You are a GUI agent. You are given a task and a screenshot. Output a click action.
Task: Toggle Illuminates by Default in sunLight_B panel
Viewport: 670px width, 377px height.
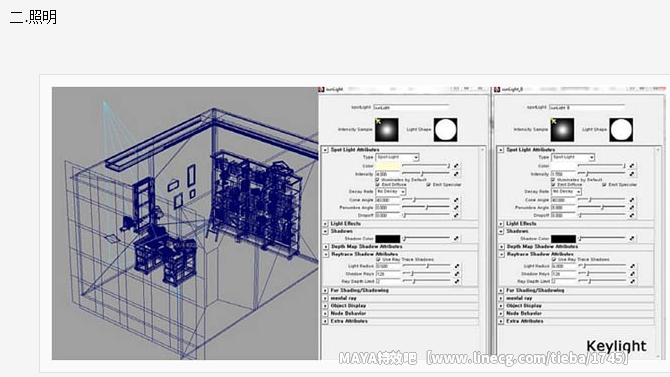tap(553, 180)
